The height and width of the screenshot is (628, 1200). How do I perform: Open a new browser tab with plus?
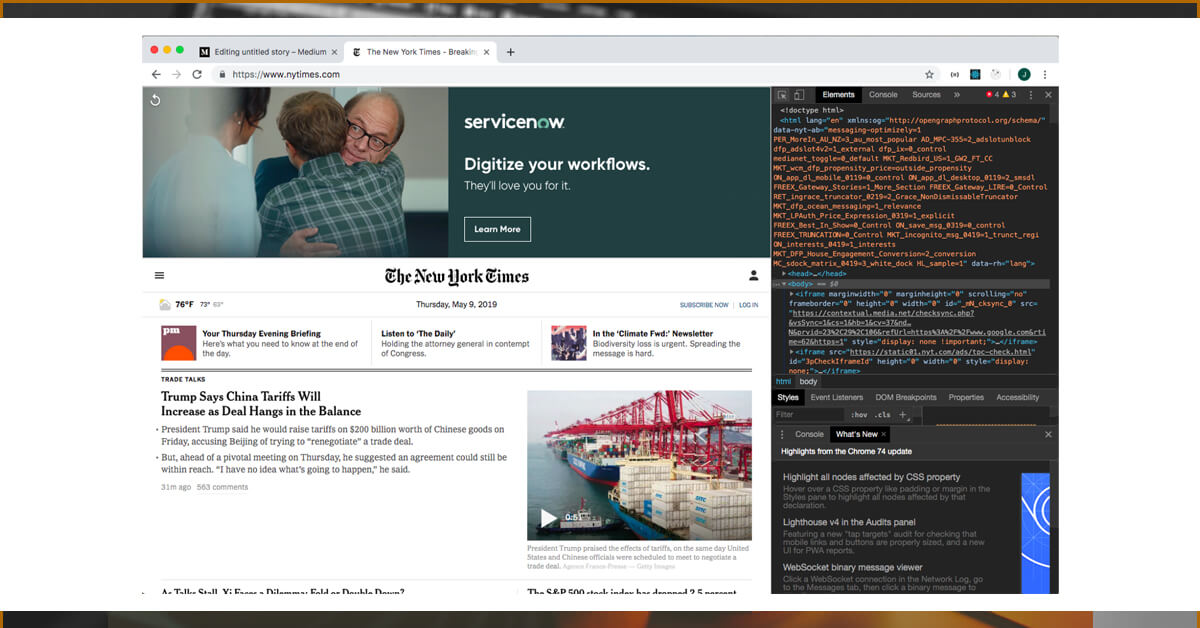point(511,52)
